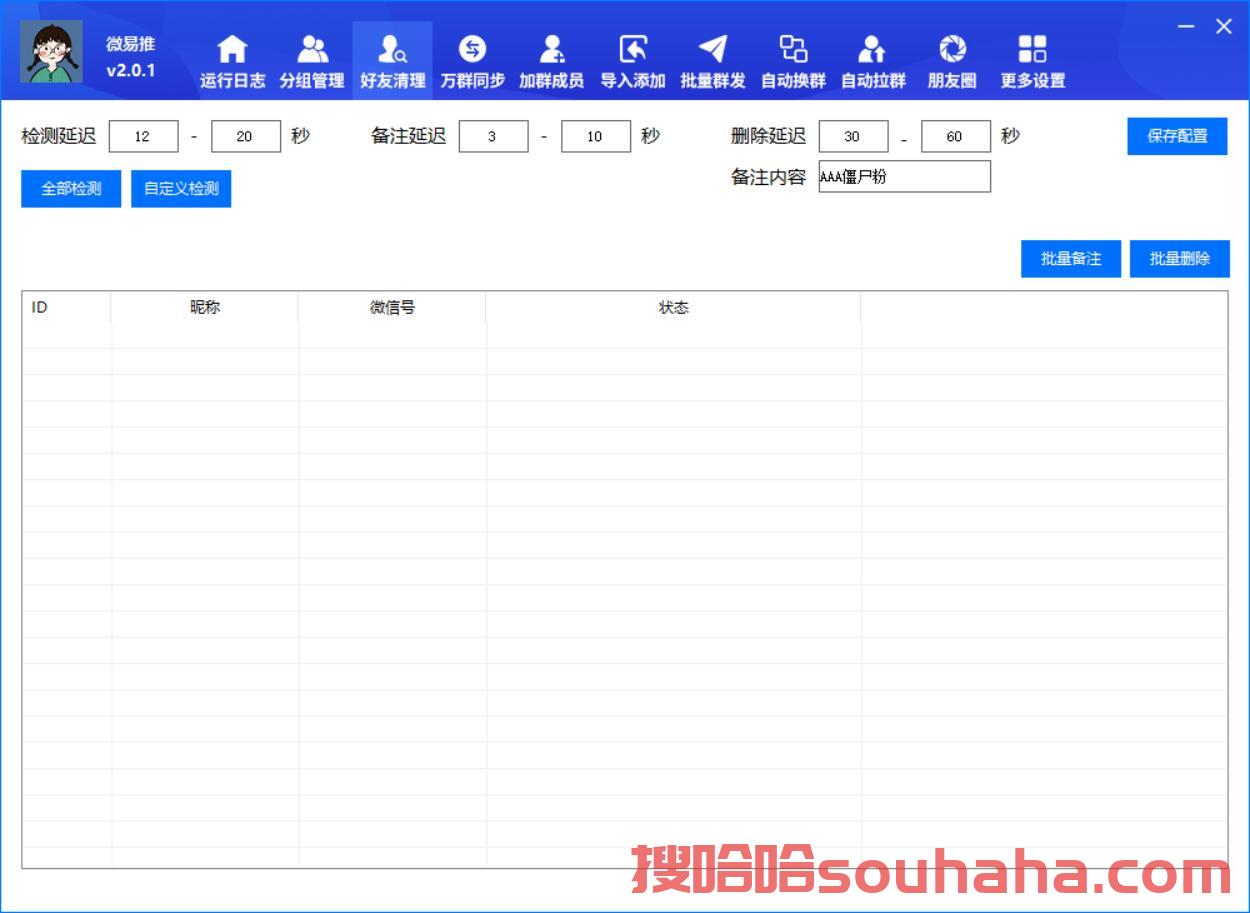Click the 检测延迟 minimum field showing 12
The image size is (1250, 913).
point(143,137)
